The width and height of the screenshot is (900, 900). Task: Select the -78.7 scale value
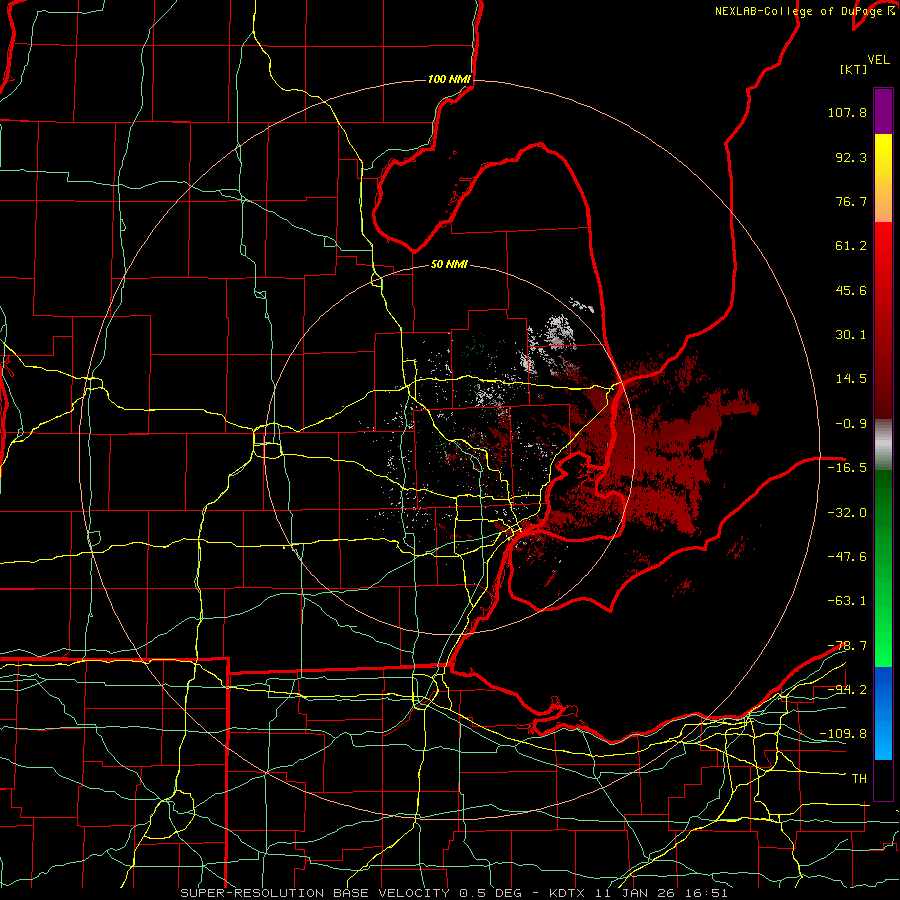coord(847,646)
